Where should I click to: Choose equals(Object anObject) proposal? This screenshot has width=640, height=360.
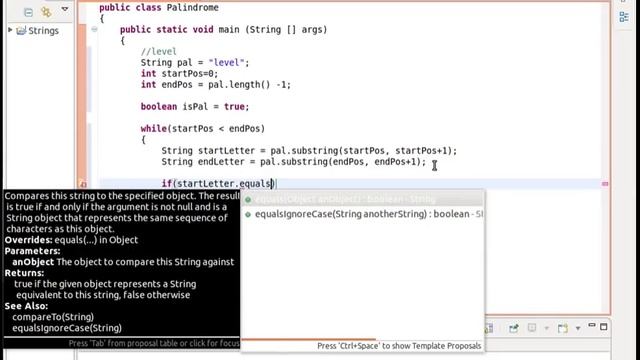tap(362, 199)
